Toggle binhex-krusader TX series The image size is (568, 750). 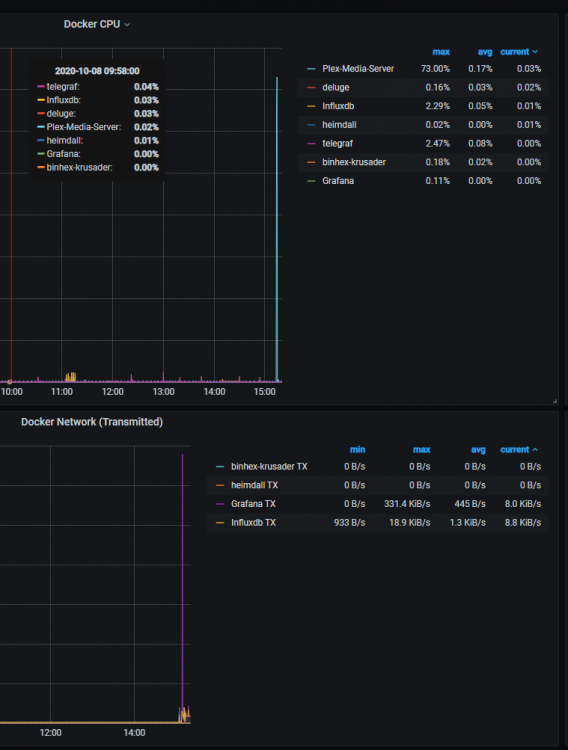click(269, 466)
